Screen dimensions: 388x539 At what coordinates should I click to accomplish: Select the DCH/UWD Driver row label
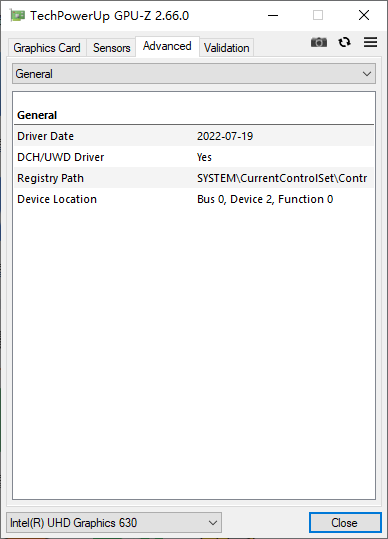(60, 157)
